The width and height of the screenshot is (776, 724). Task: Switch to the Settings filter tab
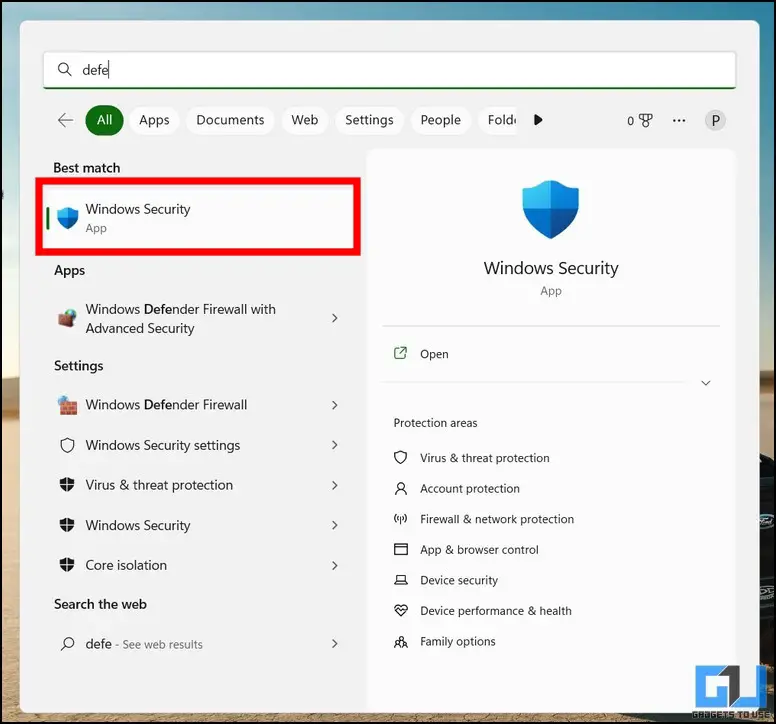369,120
